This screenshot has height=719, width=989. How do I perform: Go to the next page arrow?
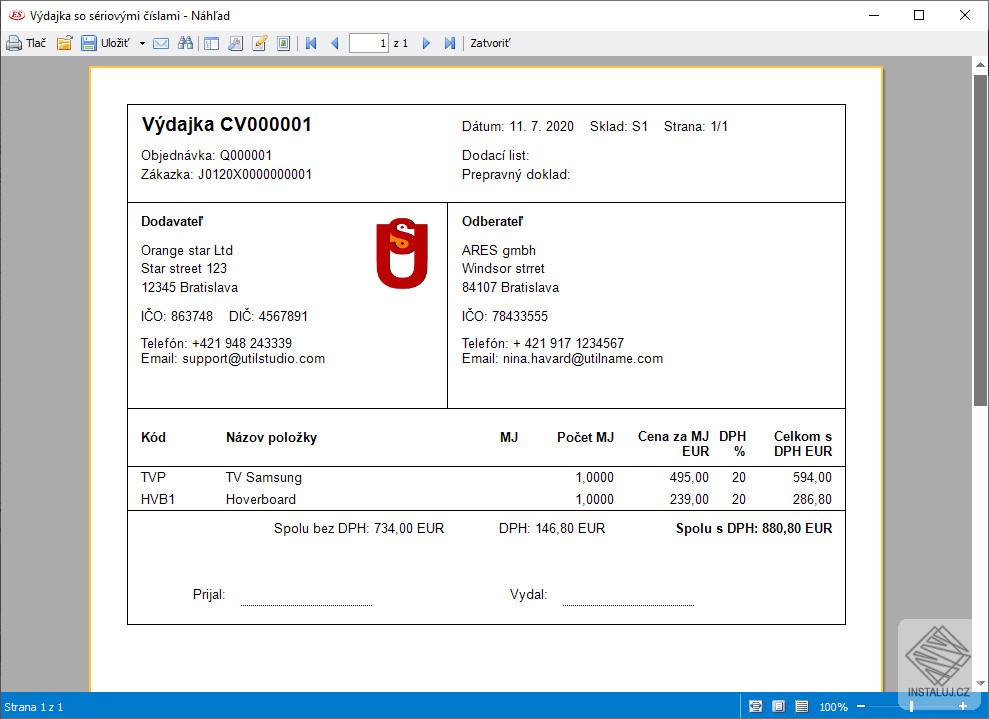pos(426,43)
